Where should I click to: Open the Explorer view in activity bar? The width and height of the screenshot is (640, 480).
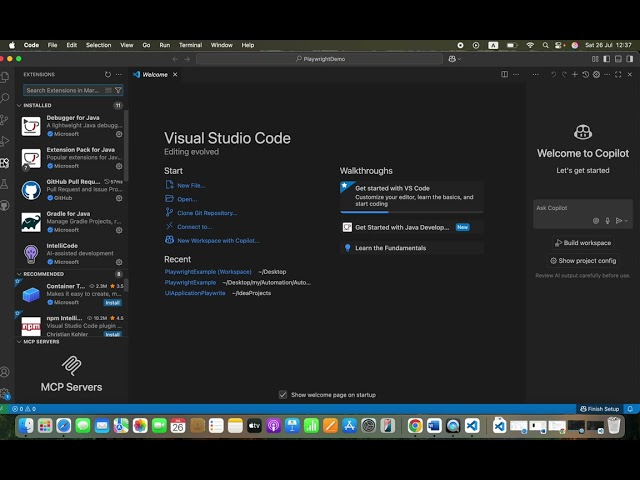point(4,76)
